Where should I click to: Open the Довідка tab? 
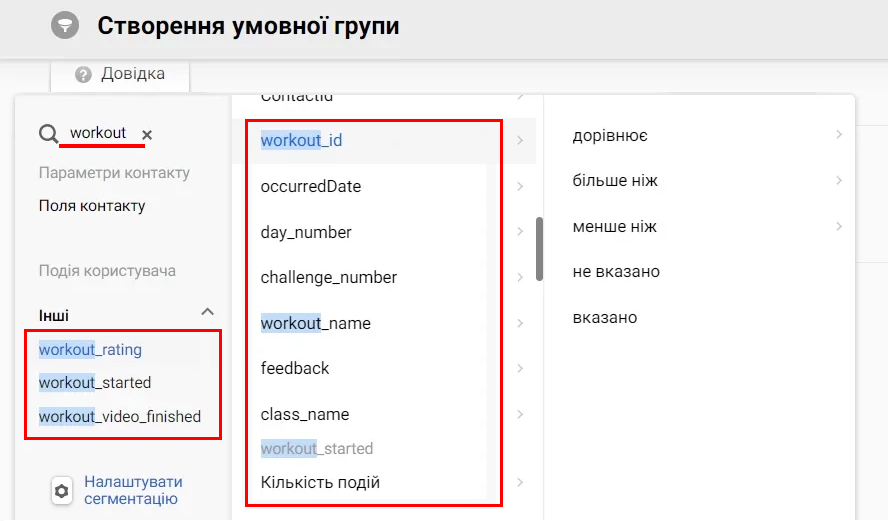click(x=120, y=74)
